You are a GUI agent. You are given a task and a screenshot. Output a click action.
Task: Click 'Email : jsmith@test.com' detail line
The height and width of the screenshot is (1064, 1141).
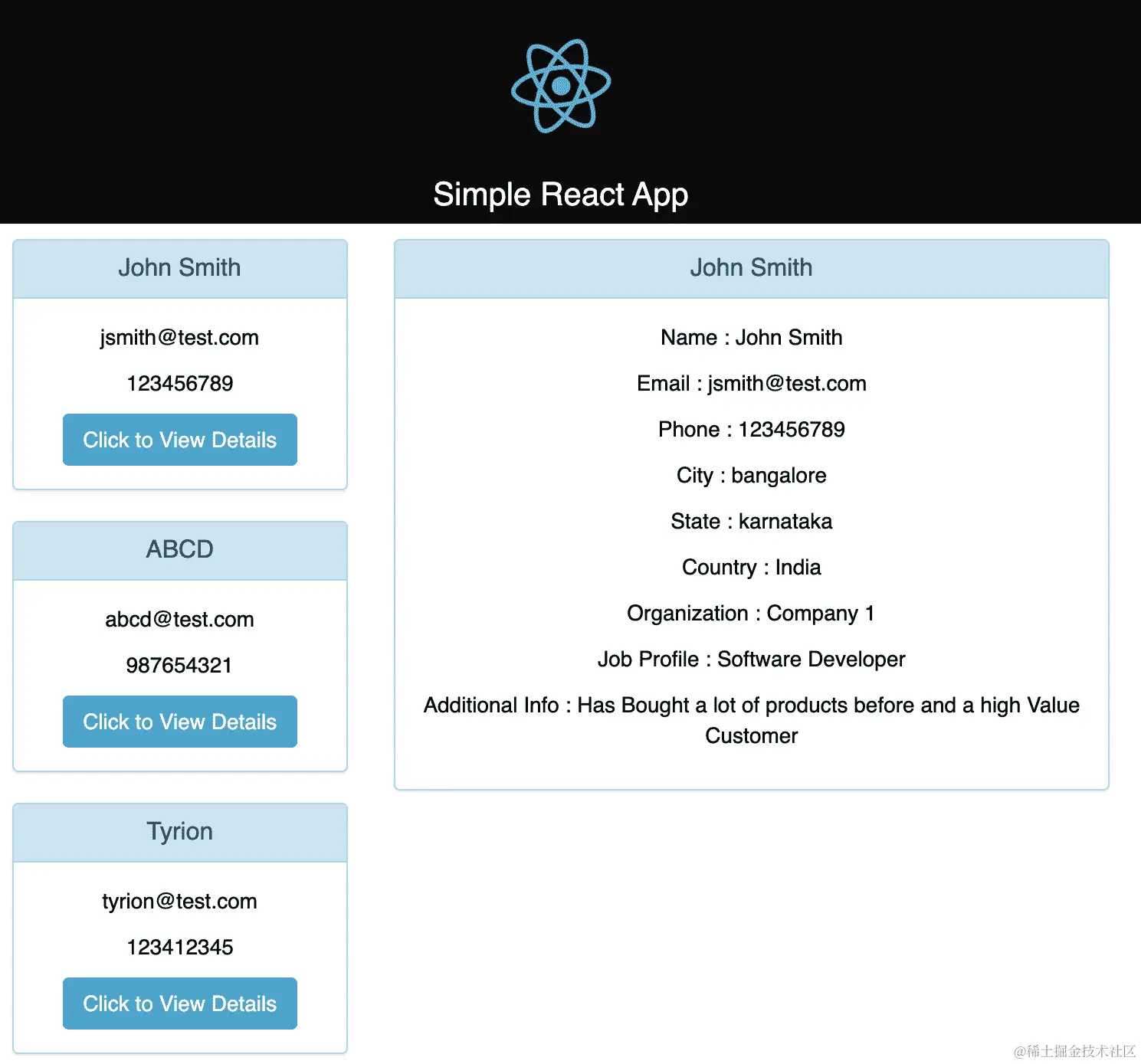pos(752,384)
